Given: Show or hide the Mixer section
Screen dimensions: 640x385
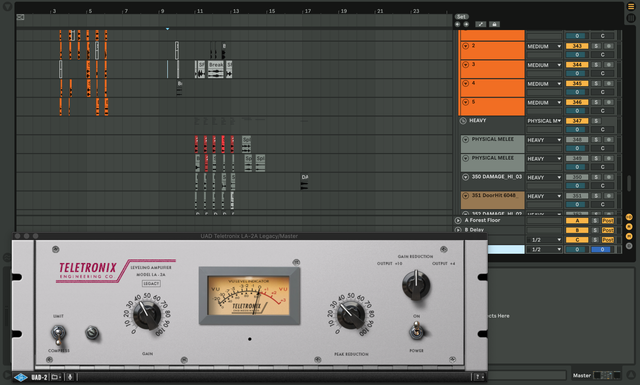Looking at the screenshot, I should [629, 236].
